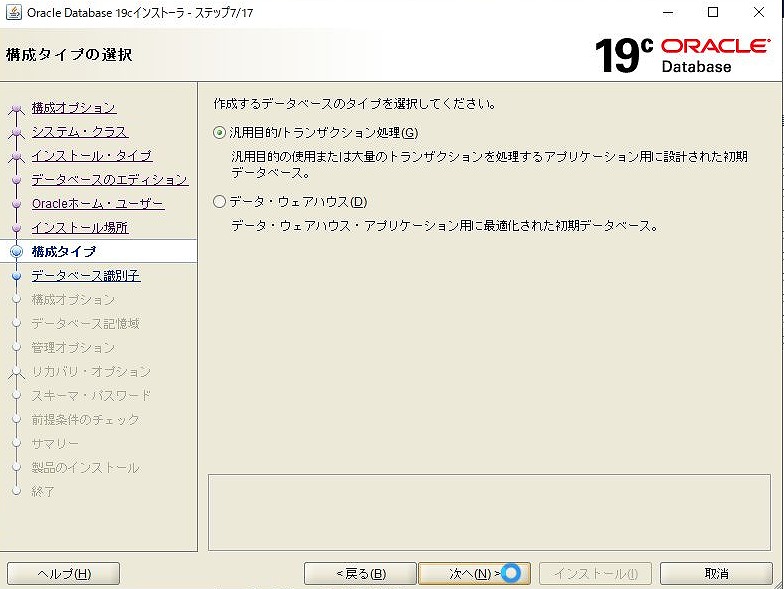
Task: Click the heading 構成タイプの選択
Action: [70, 54]
